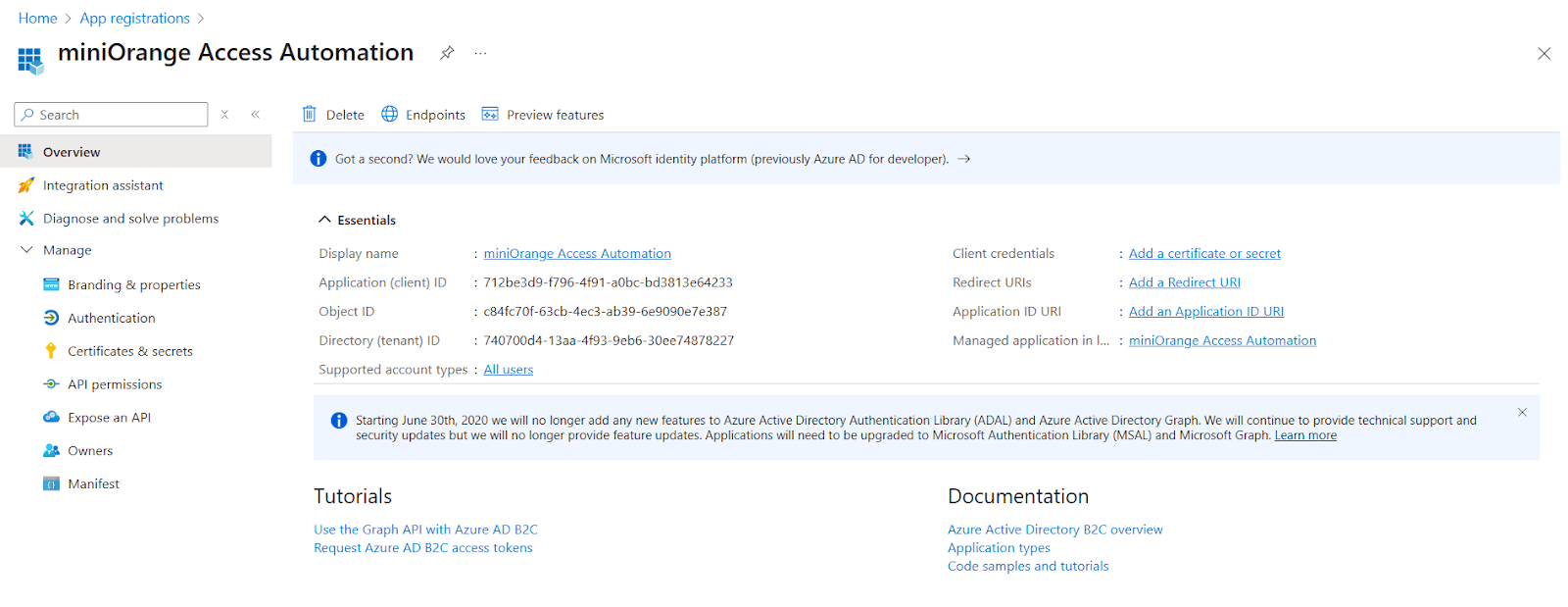Select Object ID value c84fc70f-63cb-4ec3-ab39-6e9090e7e387
The height and width of the screenshot is (607, 1568).
[606, 312]
